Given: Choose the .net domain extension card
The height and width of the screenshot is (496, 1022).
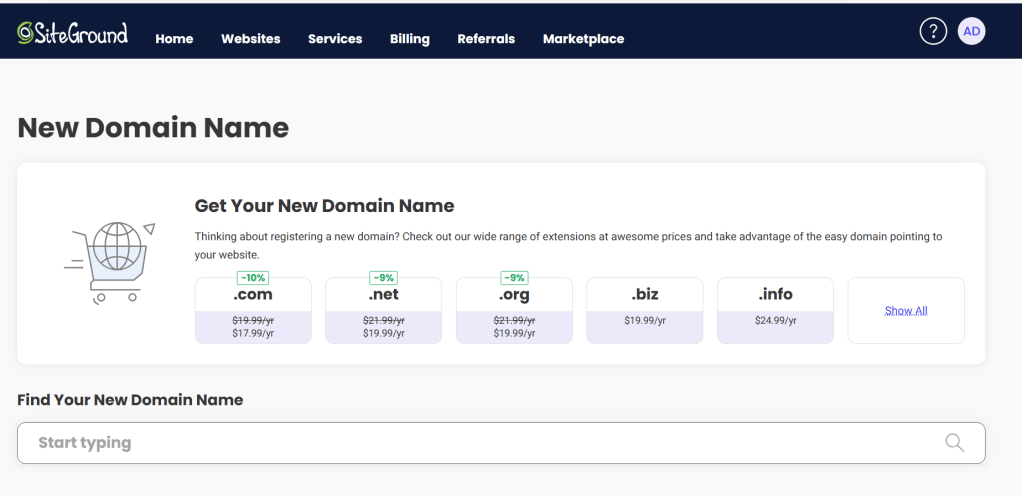Looking at the screenshot, I should 383,311.
